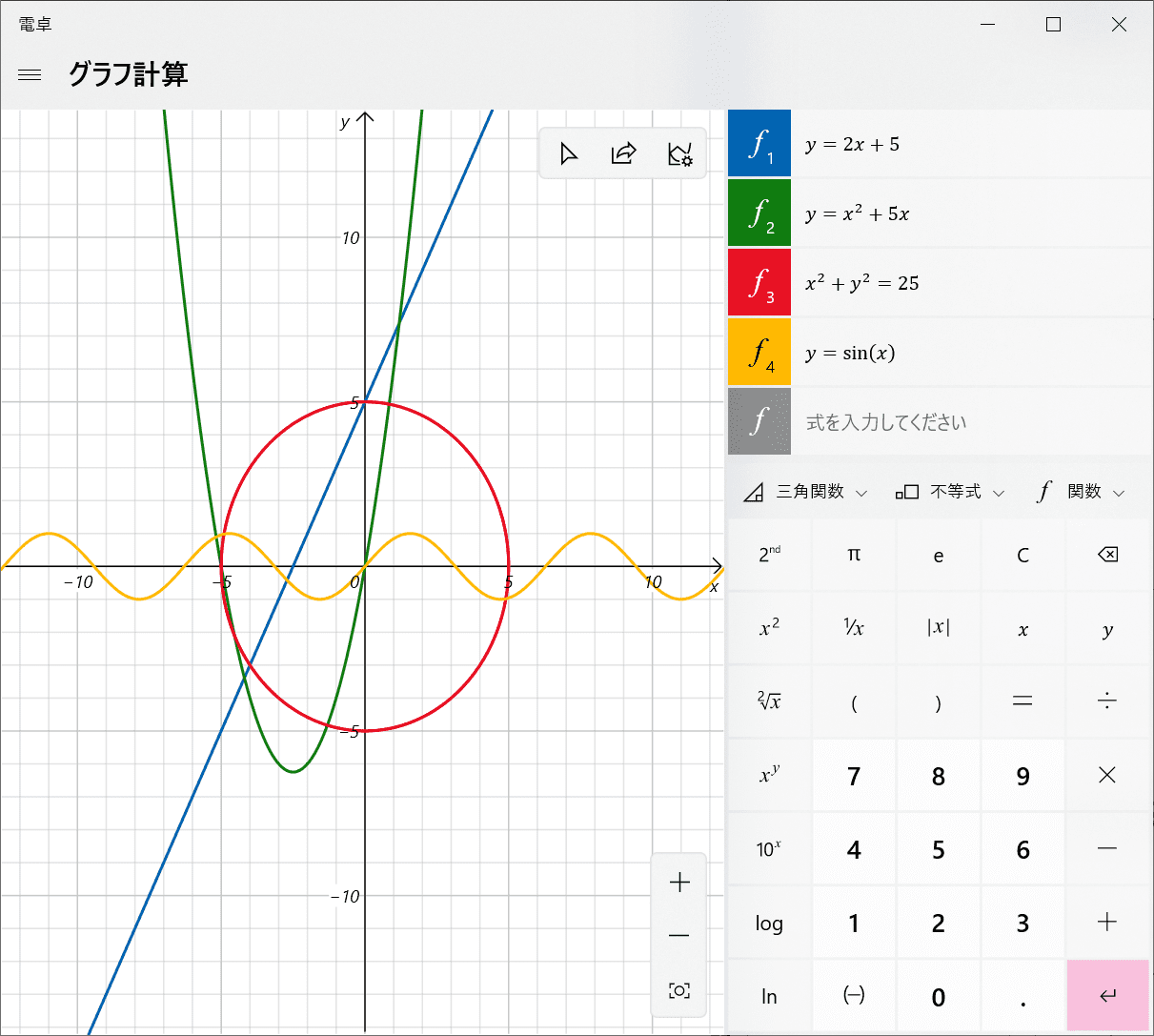Reset graph view to fit

[679, 990]
